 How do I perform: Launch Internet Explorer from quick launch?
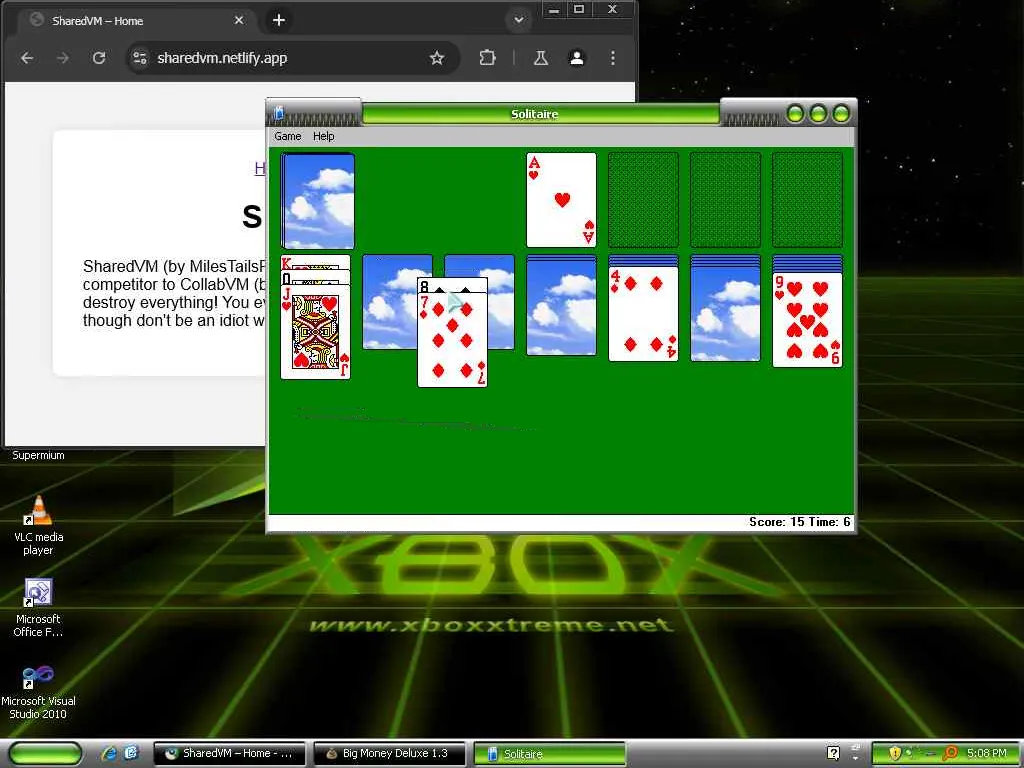109,754
